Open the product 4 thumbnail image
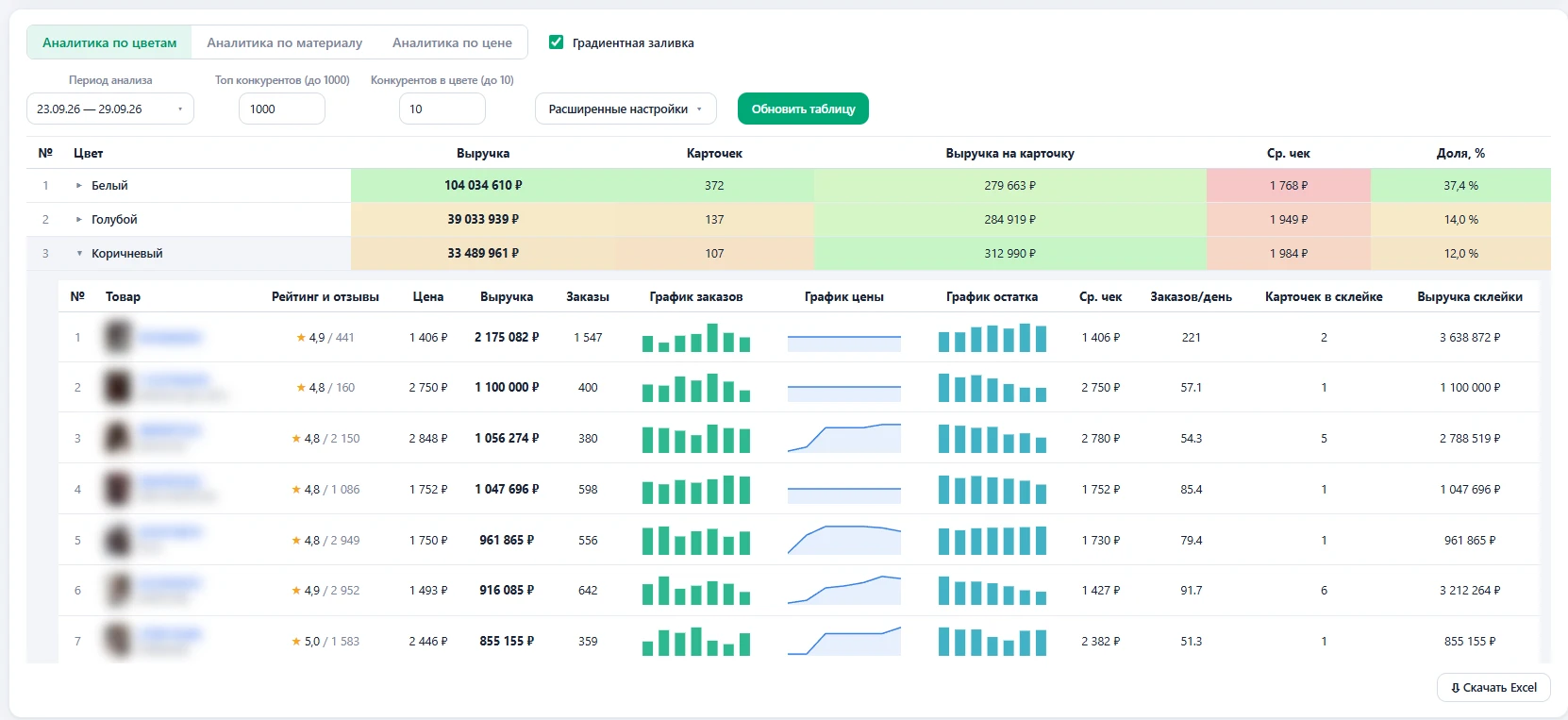The image size is (1568, 720). pos(118,489)
